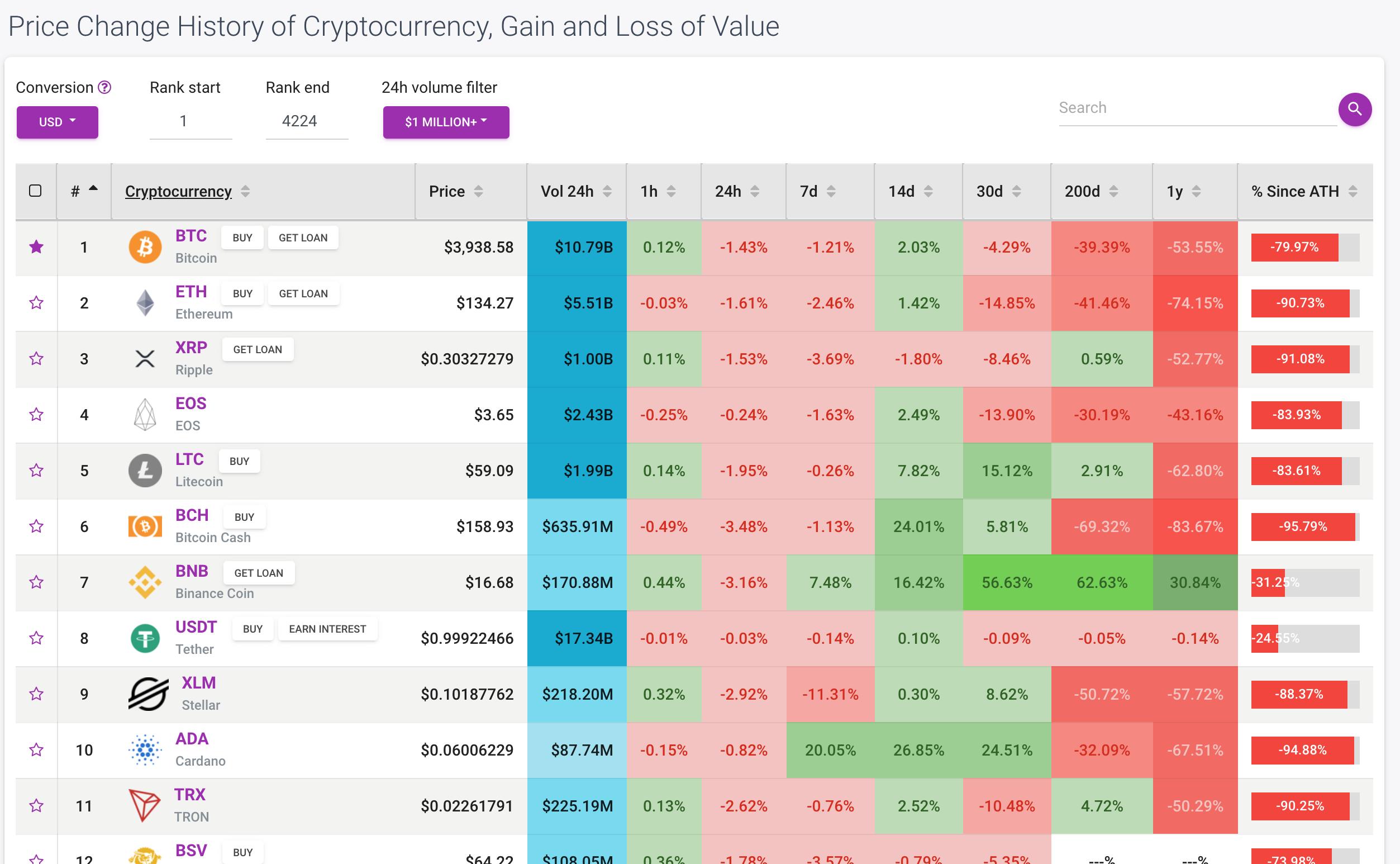
Task: Click BUY button for LTC
Action: click(x=239, y=461)
